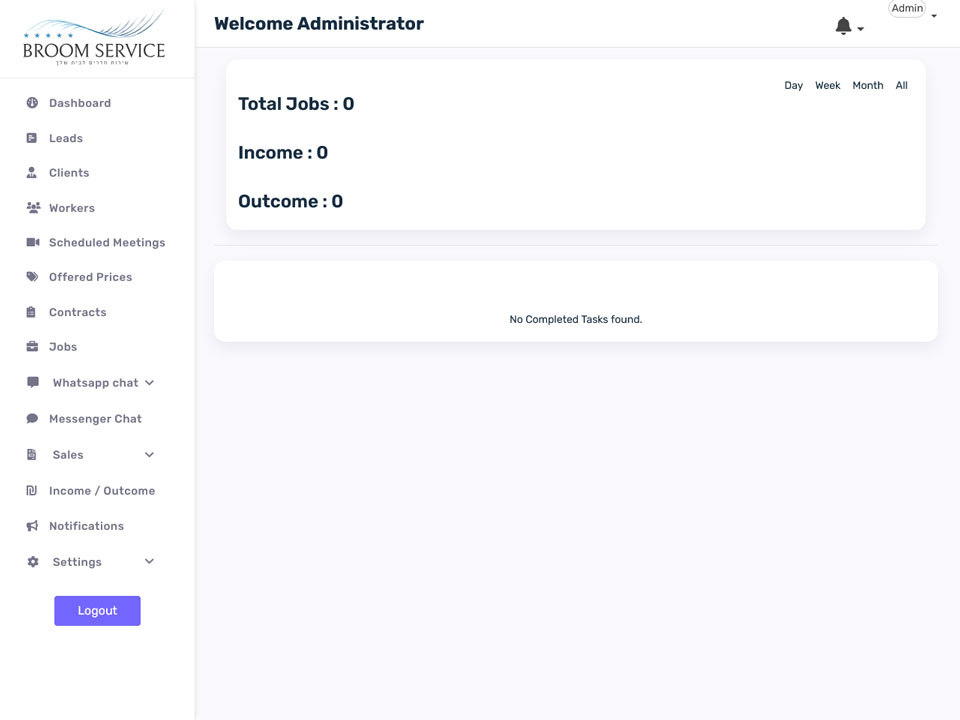
Task: Open the Clients section
Action: 69,173
